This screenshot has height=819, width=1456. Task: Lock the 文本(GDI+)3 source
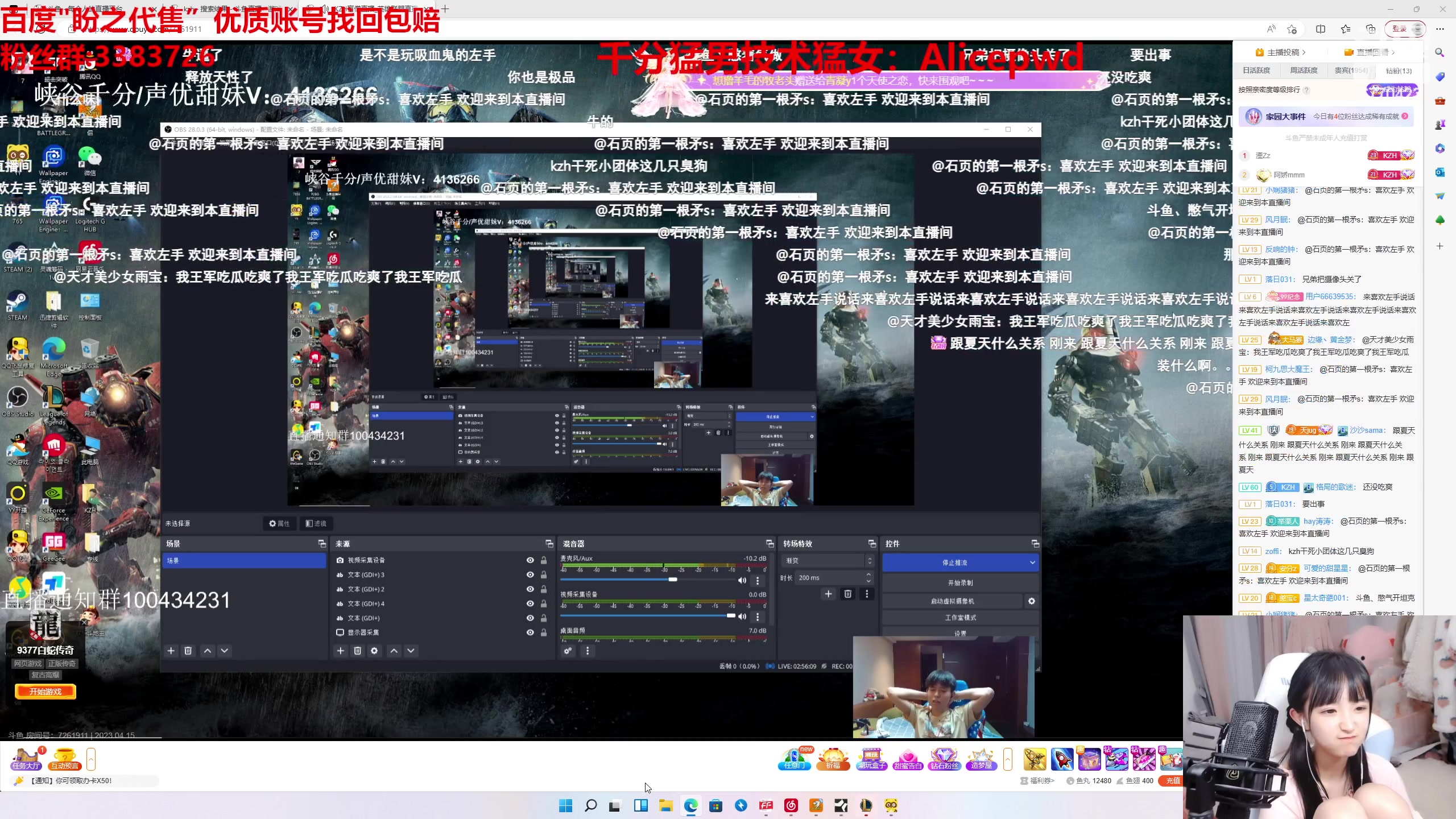(x=543, y=575)
